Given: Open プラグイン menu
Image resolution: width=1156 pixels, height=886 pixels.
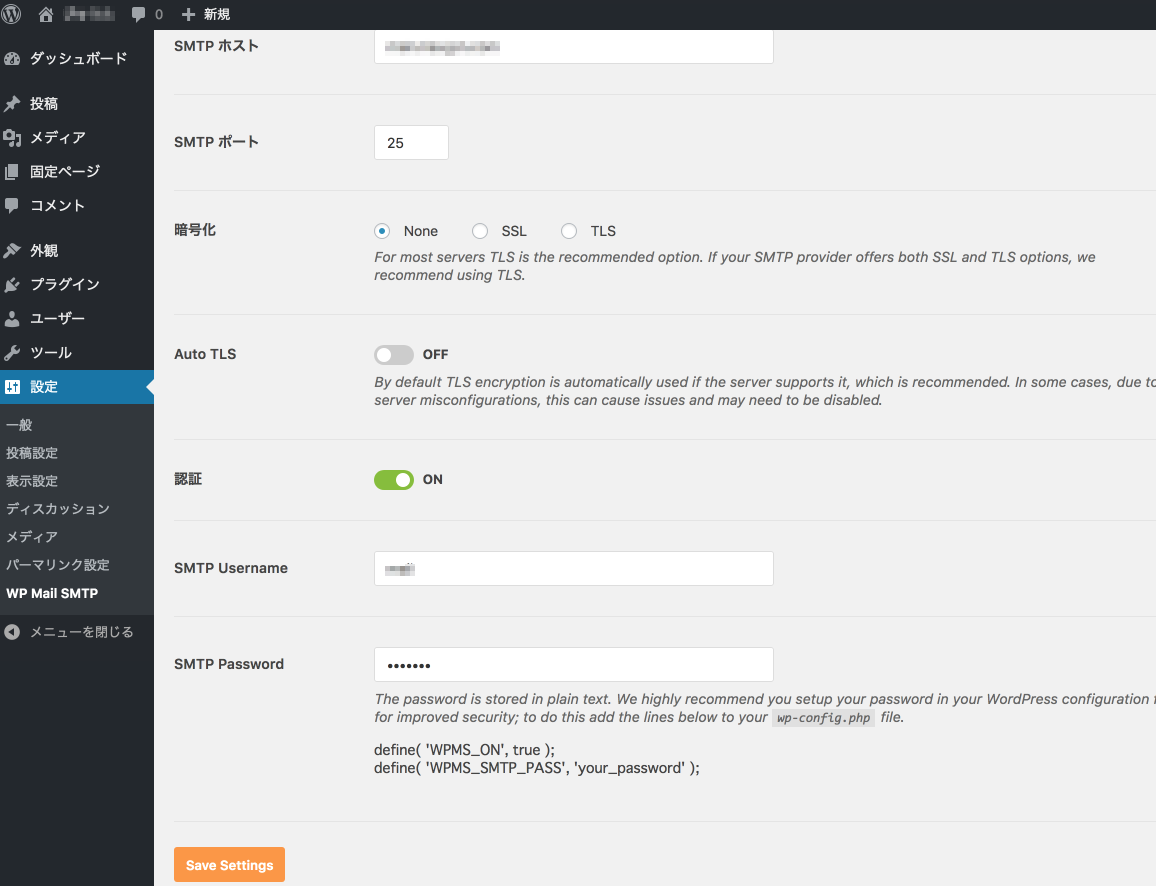Looking at the screenshot, I should [x=77, y=285].
